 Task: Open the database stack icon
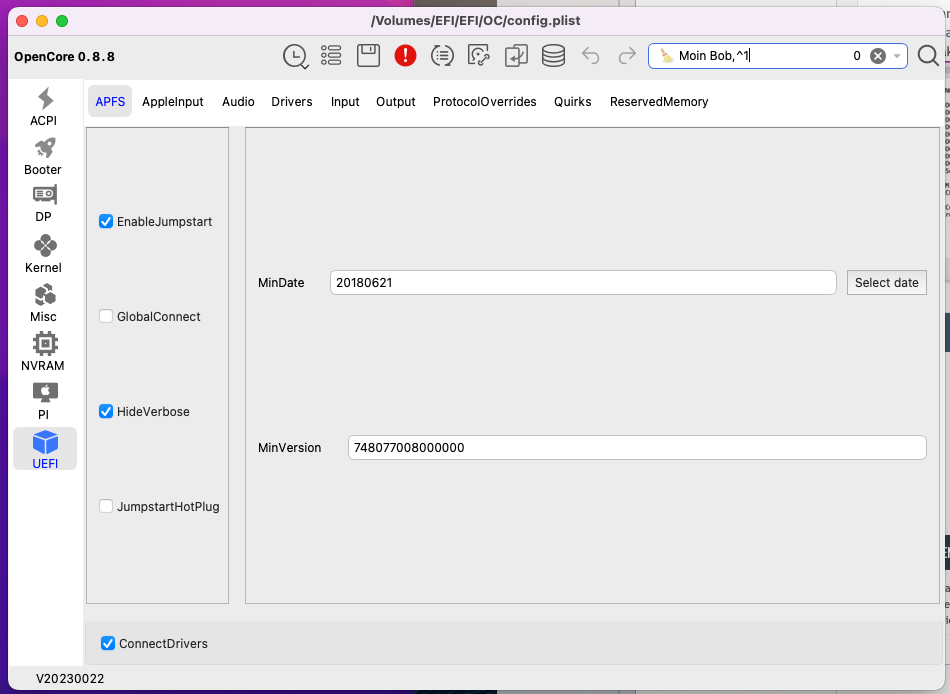click(553, 56)
